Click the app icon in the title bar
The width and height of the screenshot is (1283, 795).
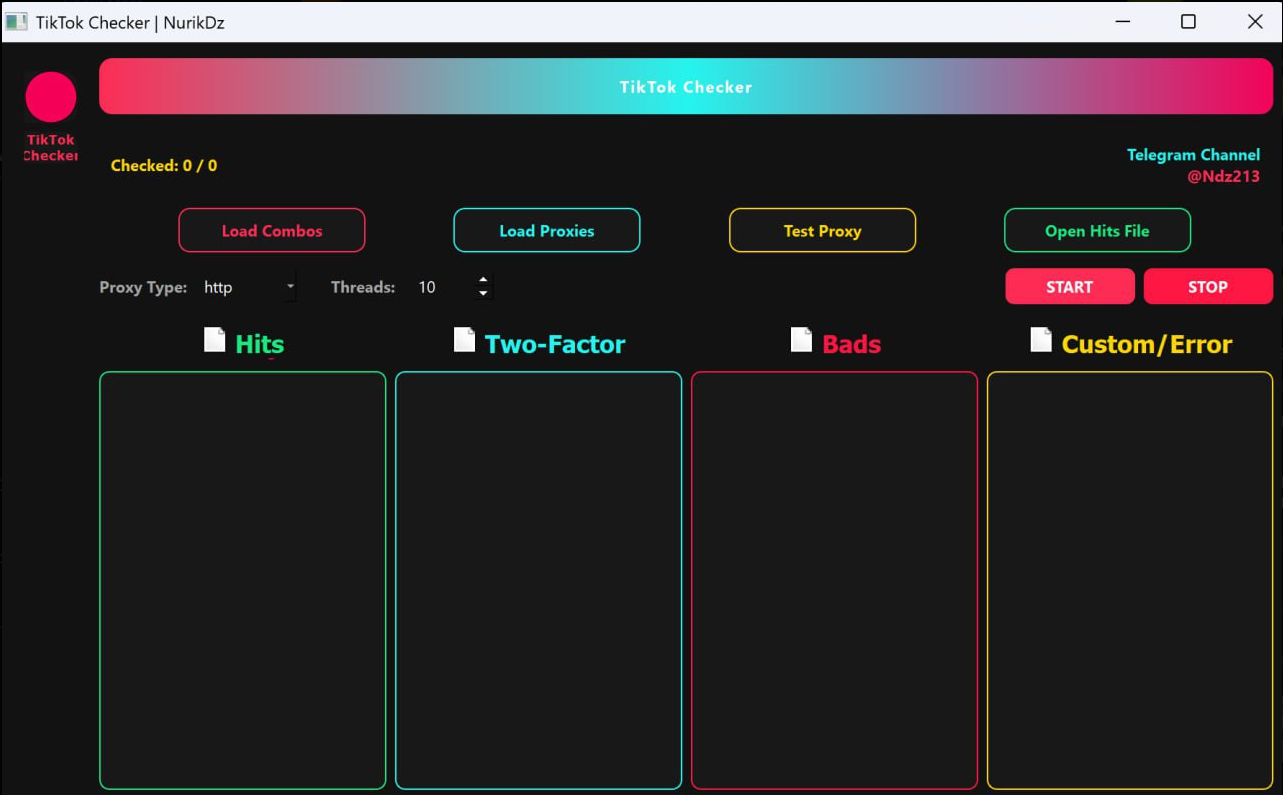[16, 21]
